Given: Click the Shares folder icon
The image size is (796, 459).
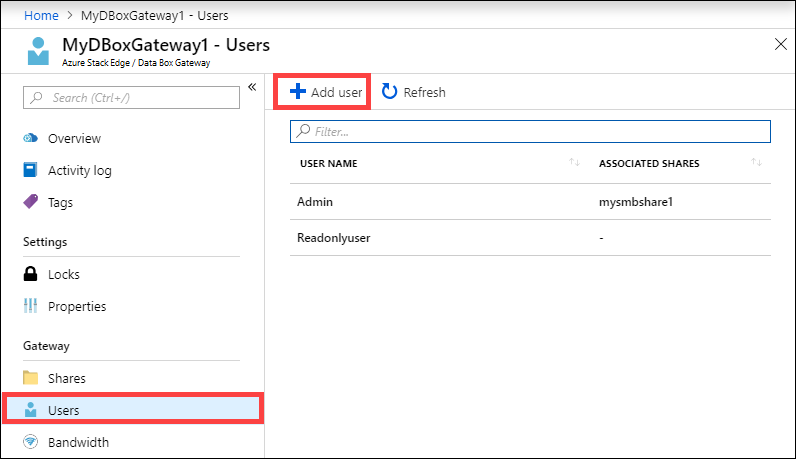Looking at the screenshot, I should coord(30,378).
